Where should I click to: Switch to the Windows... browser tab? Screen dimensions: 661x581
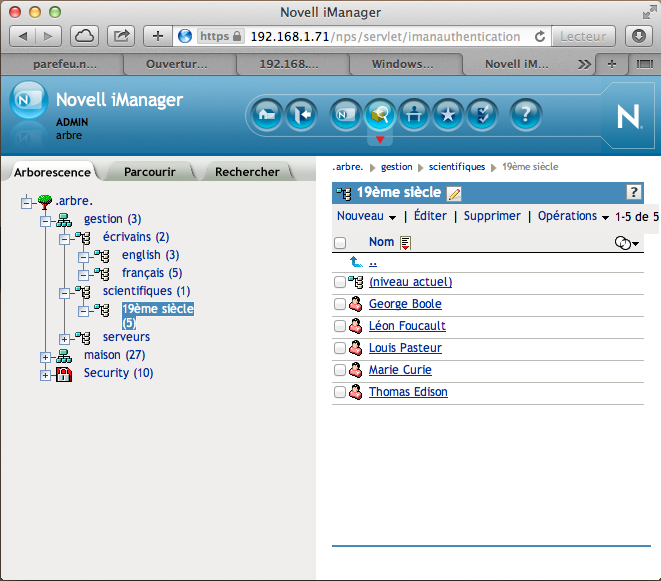click(x=402, y=64)
